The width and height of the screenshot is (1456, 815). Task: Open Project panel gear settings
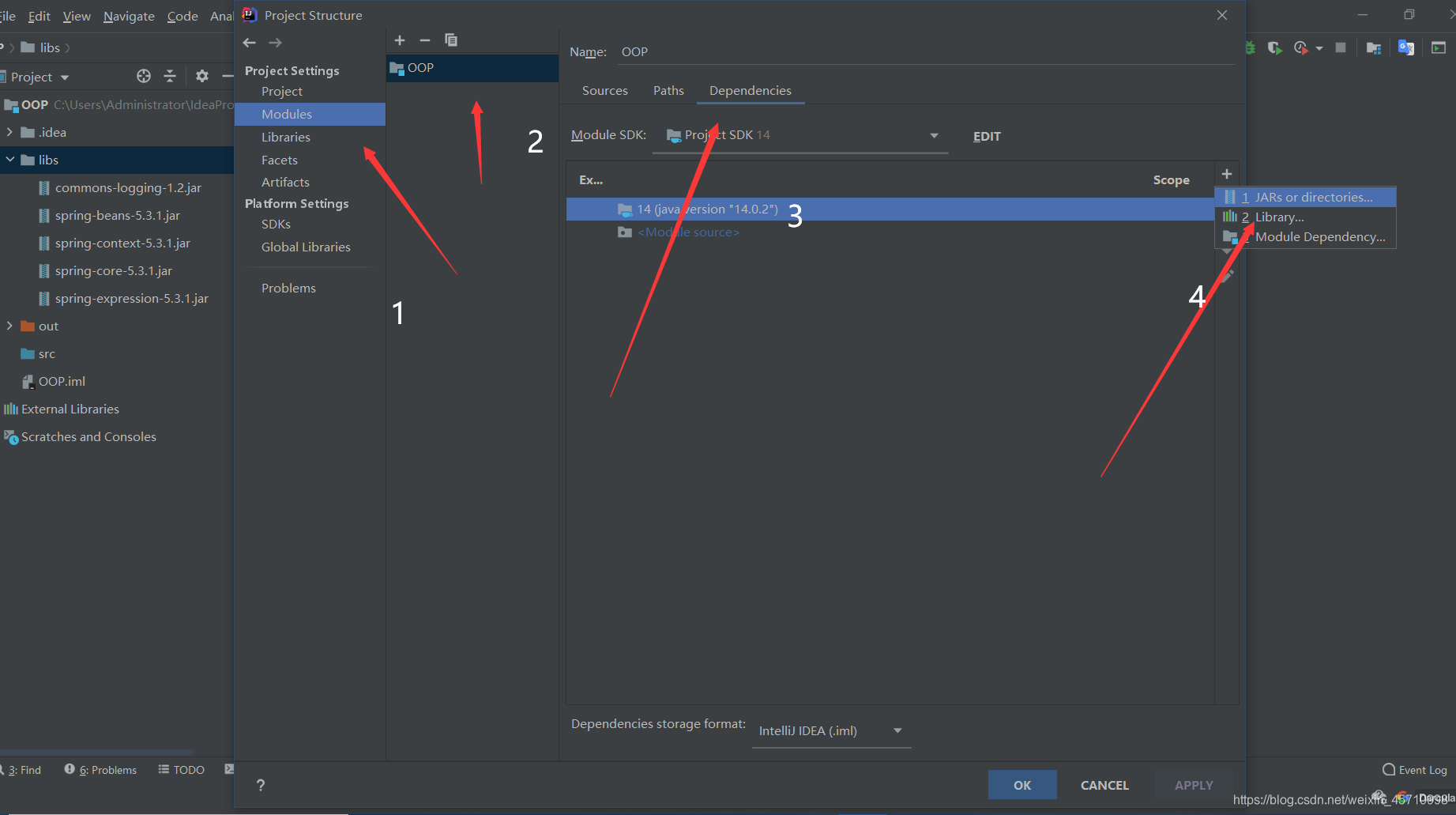(202, 76)
